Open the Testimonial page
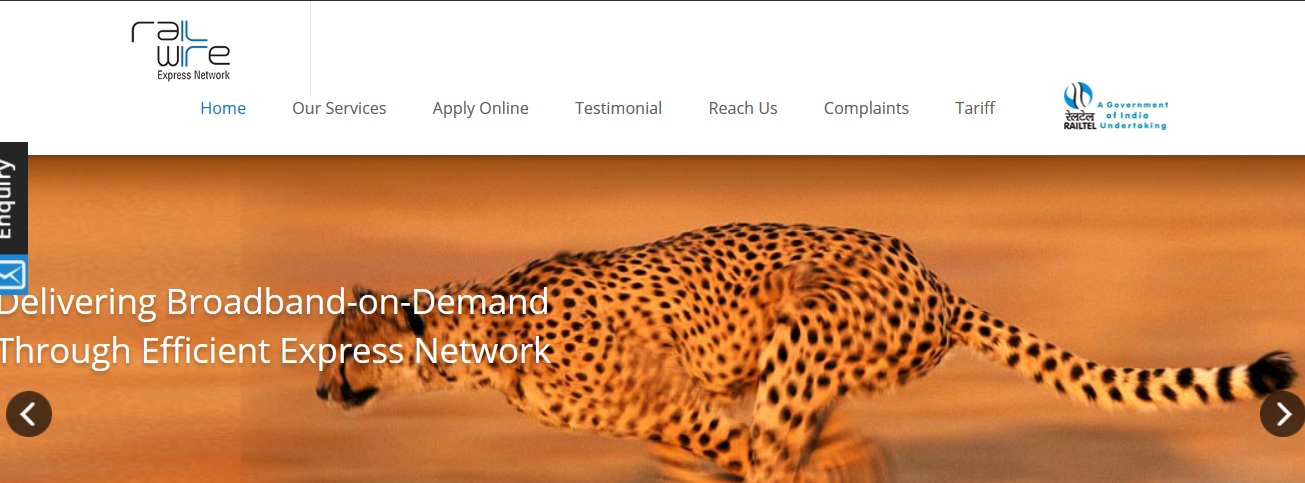The height and width of the screenshot is (483, 1305). click(x=618, y=108)
